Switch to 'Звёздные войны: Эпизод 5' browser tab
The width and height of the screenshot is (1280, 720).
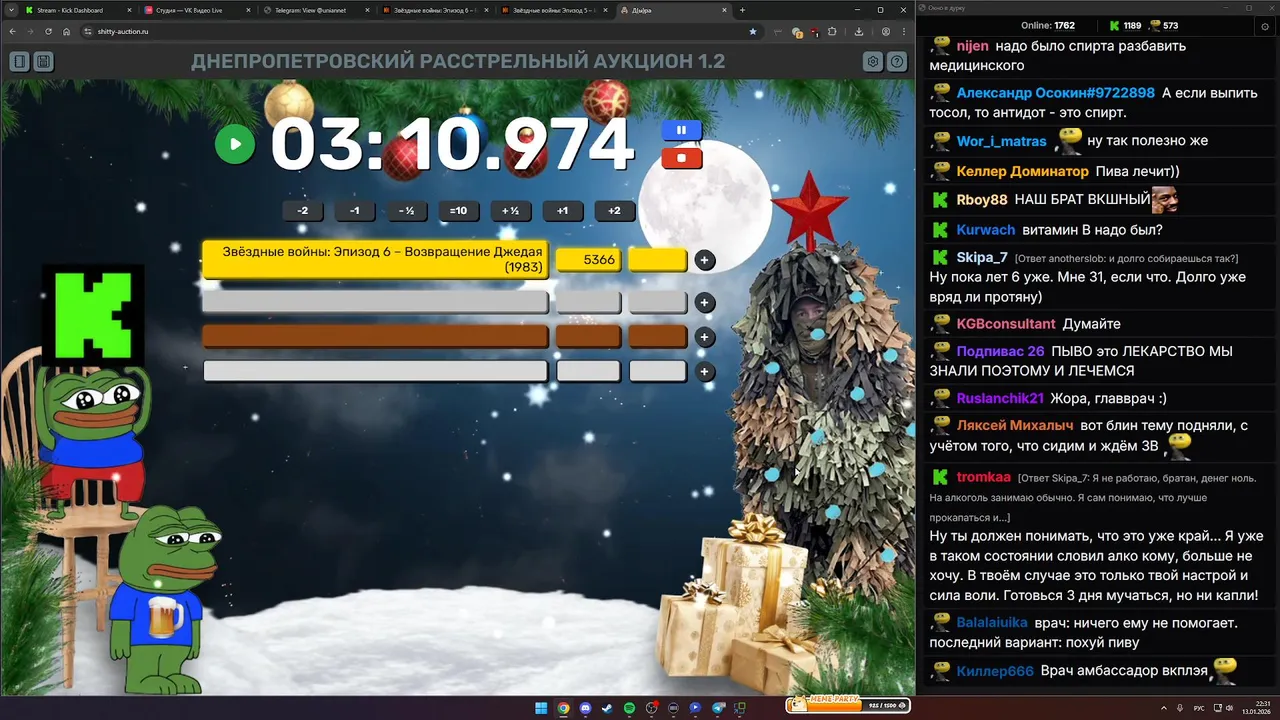click(552, 10)
